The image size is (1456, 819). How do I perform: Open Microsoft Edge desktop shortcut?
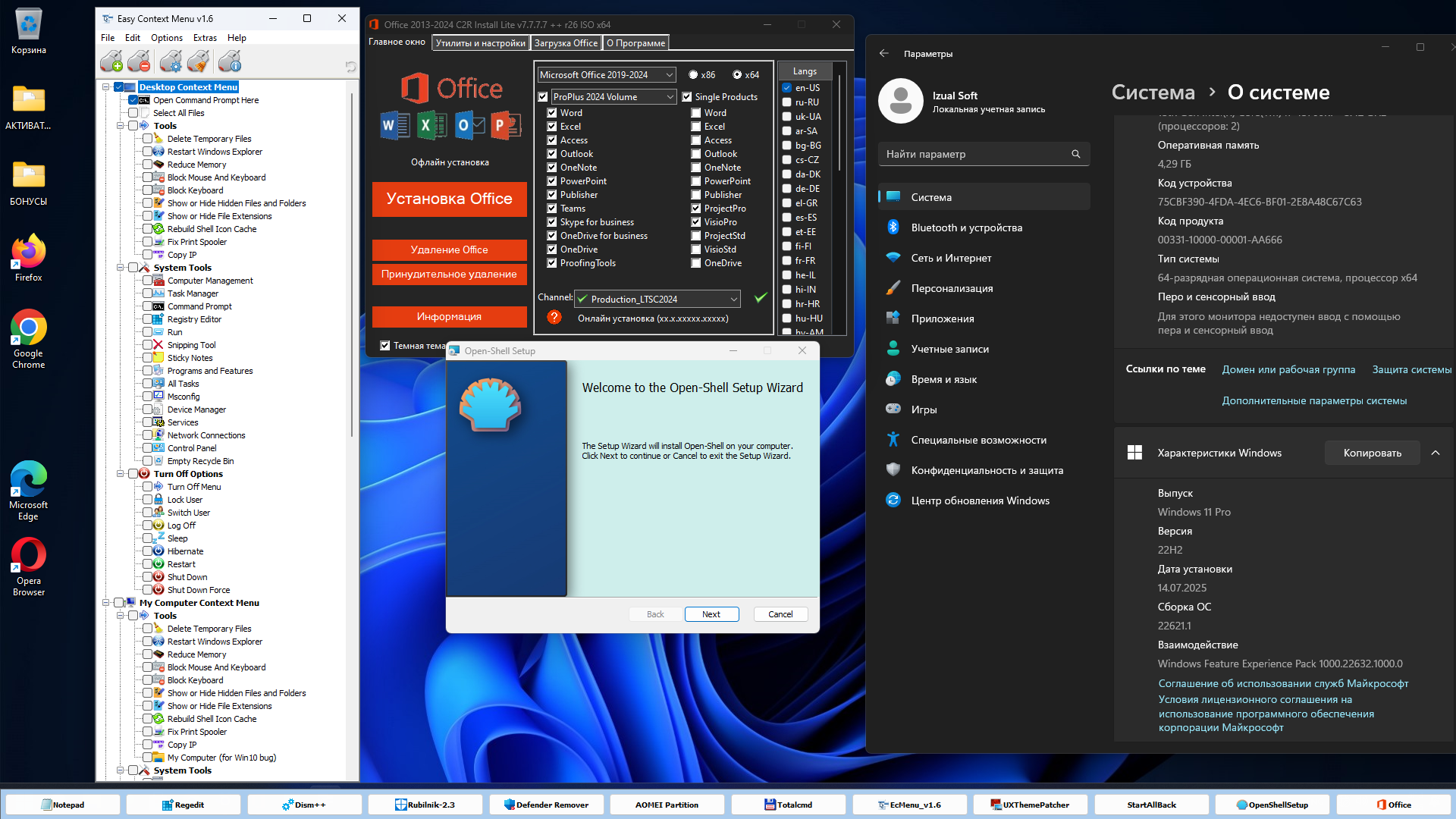click(29, 491)
